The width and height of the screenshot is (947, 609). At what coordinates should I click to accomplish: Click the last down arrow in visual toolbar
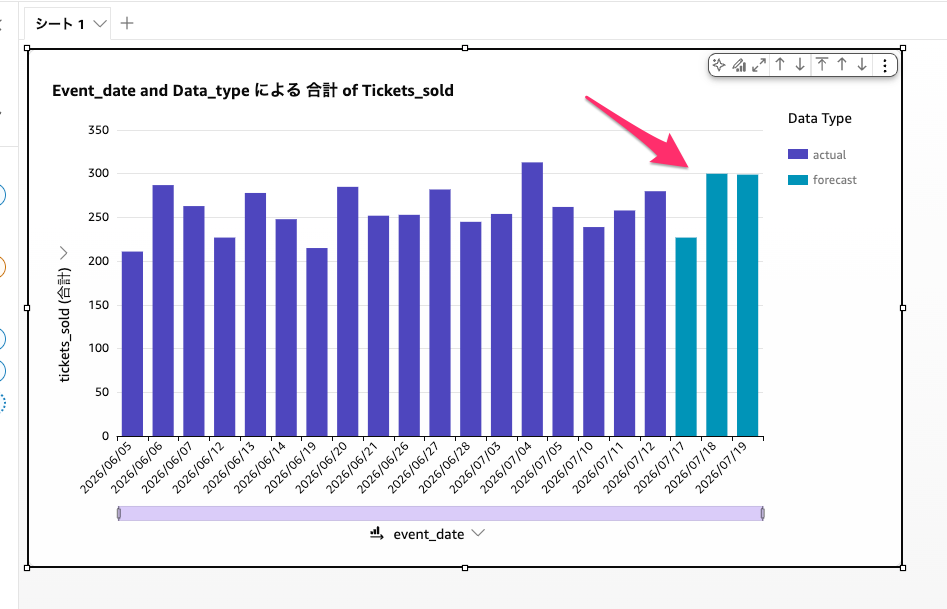(862, 65)
